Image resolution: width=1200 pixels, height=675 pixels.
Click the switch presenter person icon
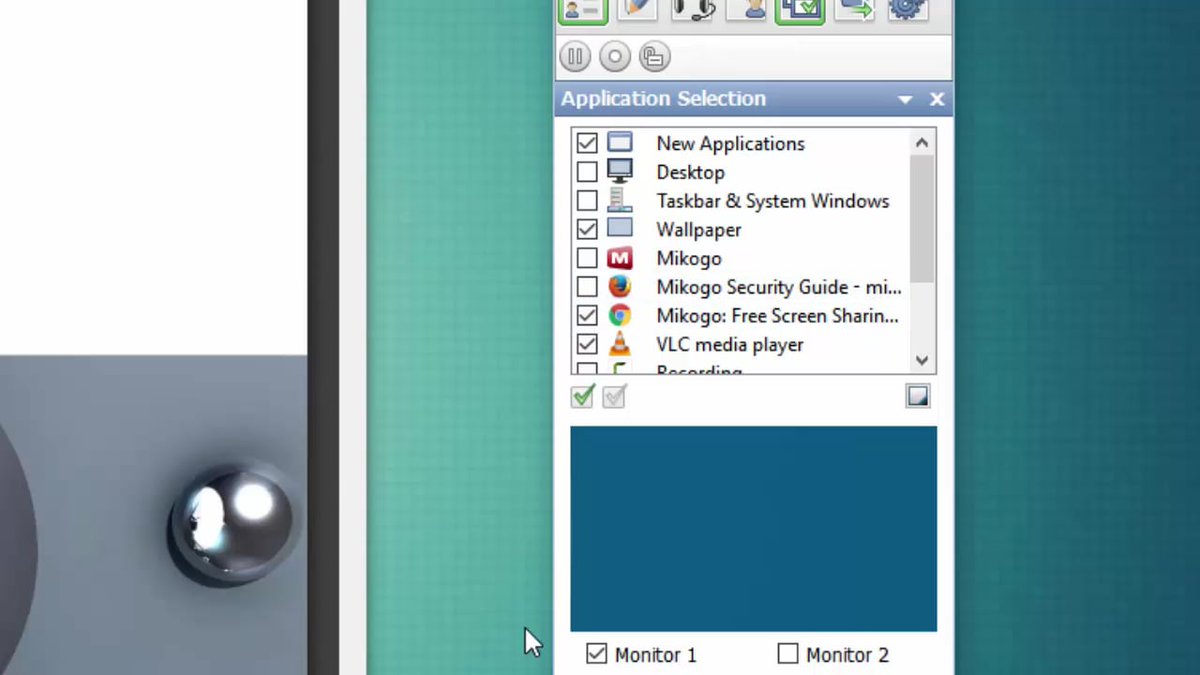pyautogui.click(x=745, y=9)
